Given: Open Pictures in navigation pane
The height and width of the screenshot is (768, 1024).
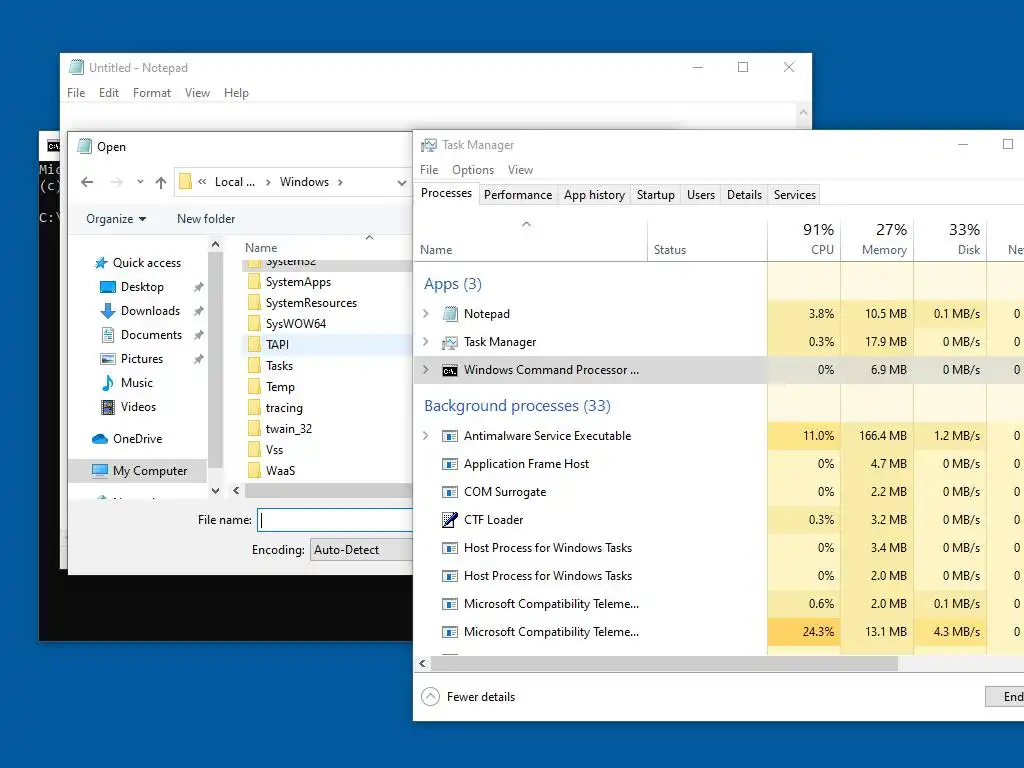Looking at the screenshot, I should [142, 359].
